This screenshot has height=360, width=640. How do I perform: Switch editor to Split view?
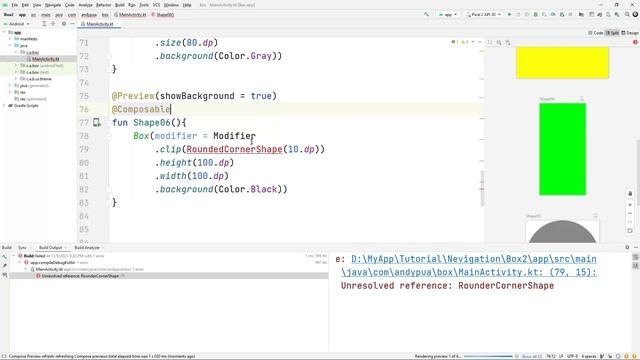click(x=612, y=33)
